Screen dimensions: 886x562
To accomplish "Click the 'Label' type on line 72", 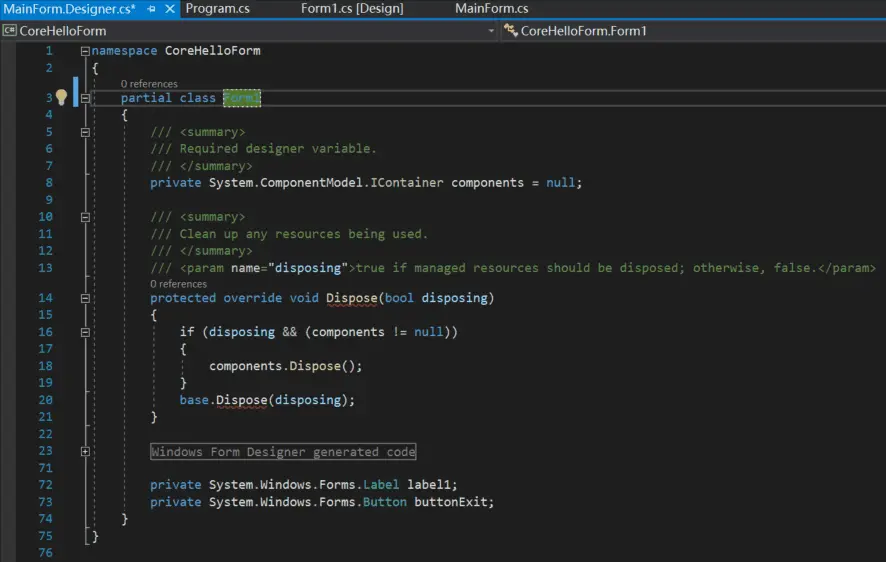I will tap(381, 484).
